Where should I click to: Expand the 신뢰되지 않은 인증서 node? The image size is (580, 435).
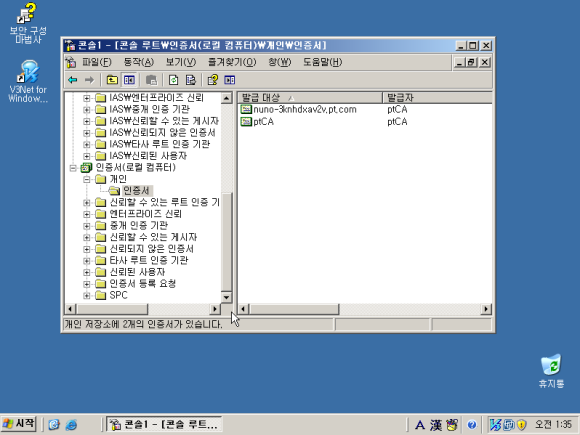(87, 249)
